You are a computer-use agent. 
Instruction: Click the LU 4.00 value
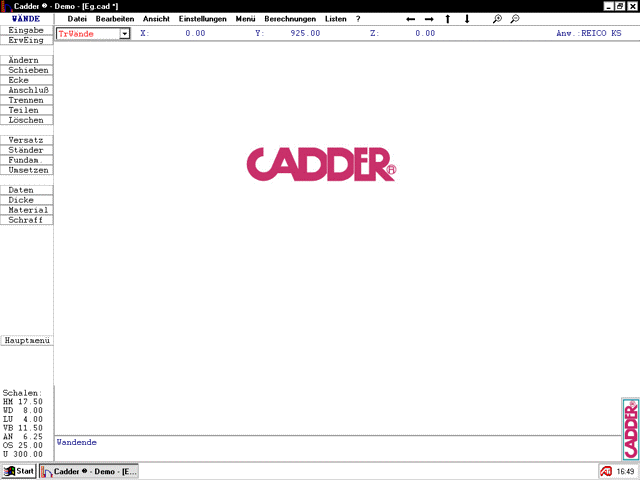click(x=23, y=419)
